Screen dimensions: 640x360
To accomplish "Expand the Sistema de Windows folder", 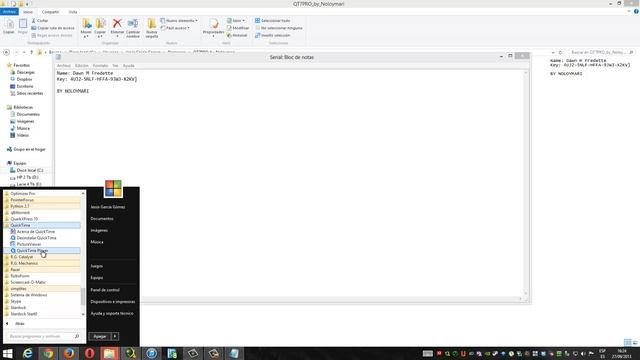I will coord(29,295).
